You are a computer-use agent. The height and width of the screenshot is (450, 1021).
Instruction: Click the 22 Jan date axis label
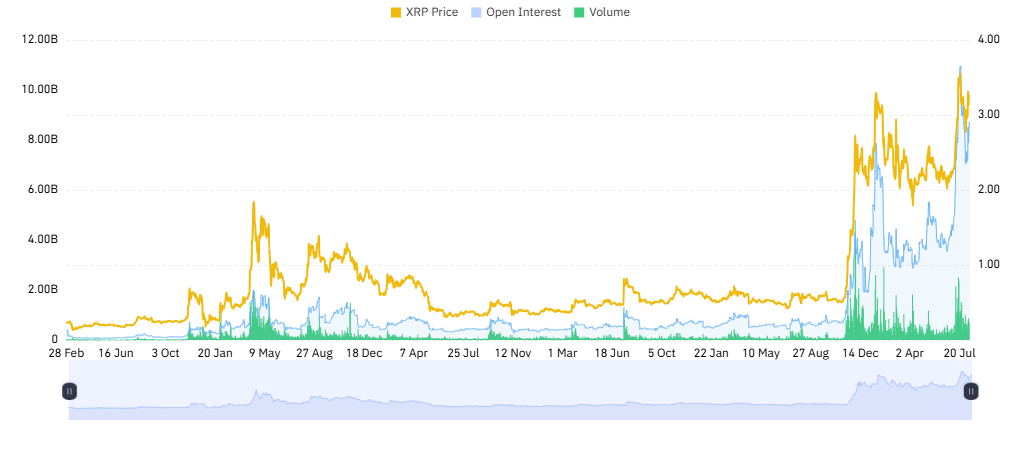click(710, 353)
